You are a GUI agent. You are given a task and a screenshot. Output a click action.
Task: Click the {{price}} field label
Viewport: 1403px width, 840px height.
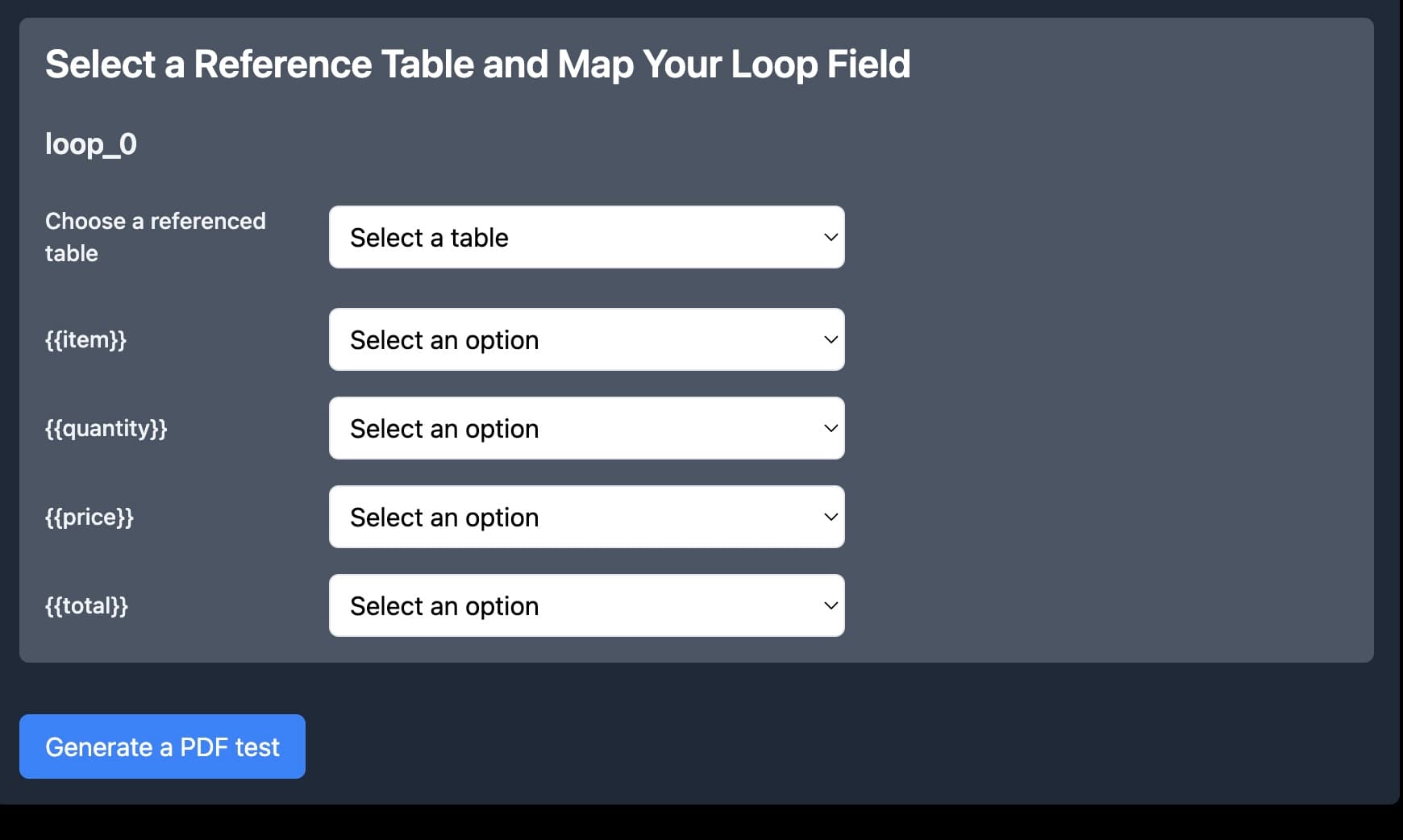pos(89,517)
